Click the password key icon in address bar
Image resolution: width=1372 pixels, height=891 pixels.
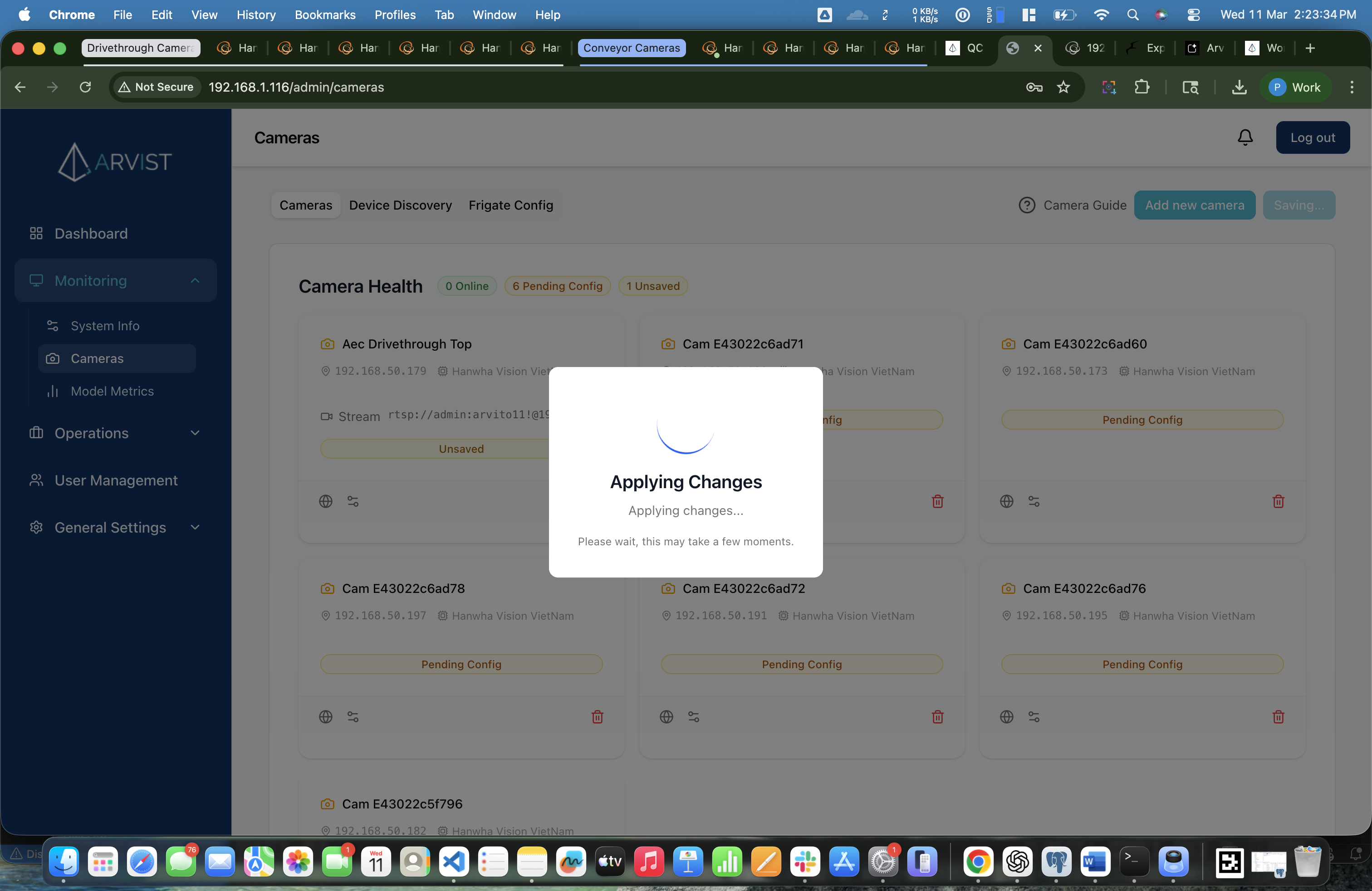click(x=1034, y=87)
